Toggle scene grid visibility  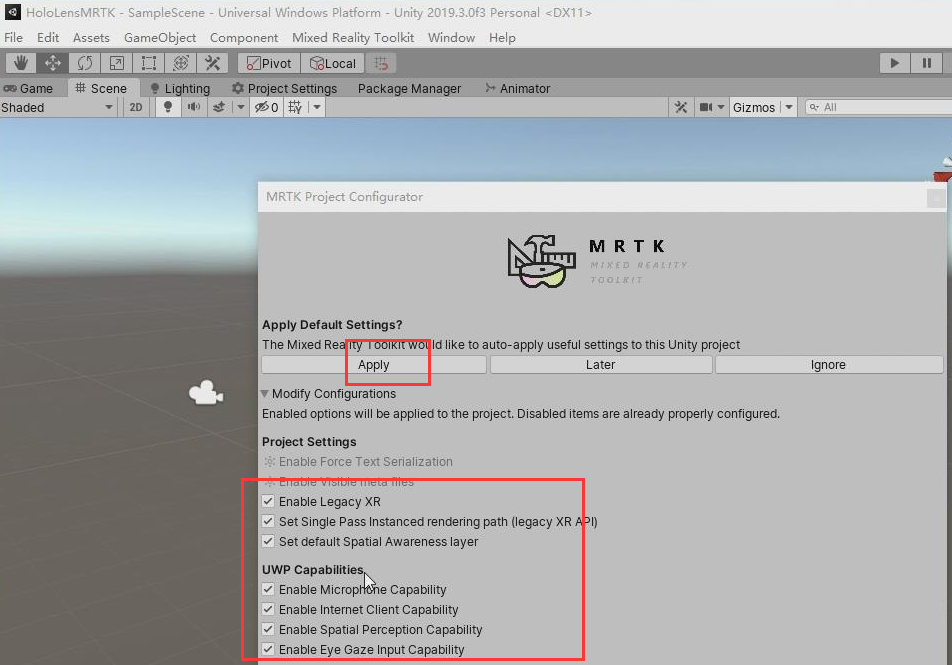coord(295,107)
